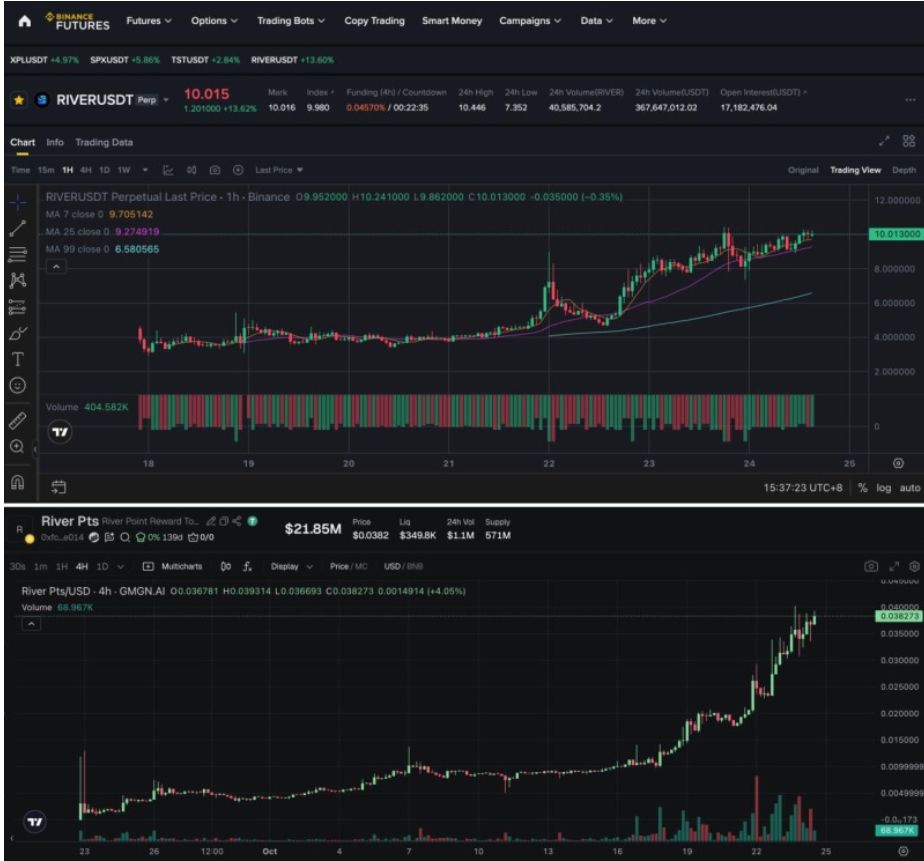The width and height of the screenshot is (924, 861).
Task: Take a chart snapshot with camera icon
Action: coord(214,170)
